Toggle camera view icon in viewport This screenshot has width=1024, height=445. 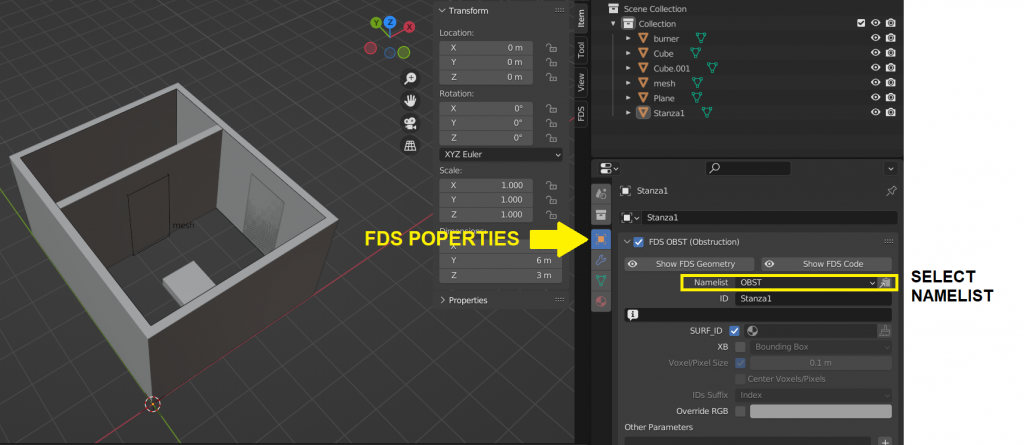(410, 123)
